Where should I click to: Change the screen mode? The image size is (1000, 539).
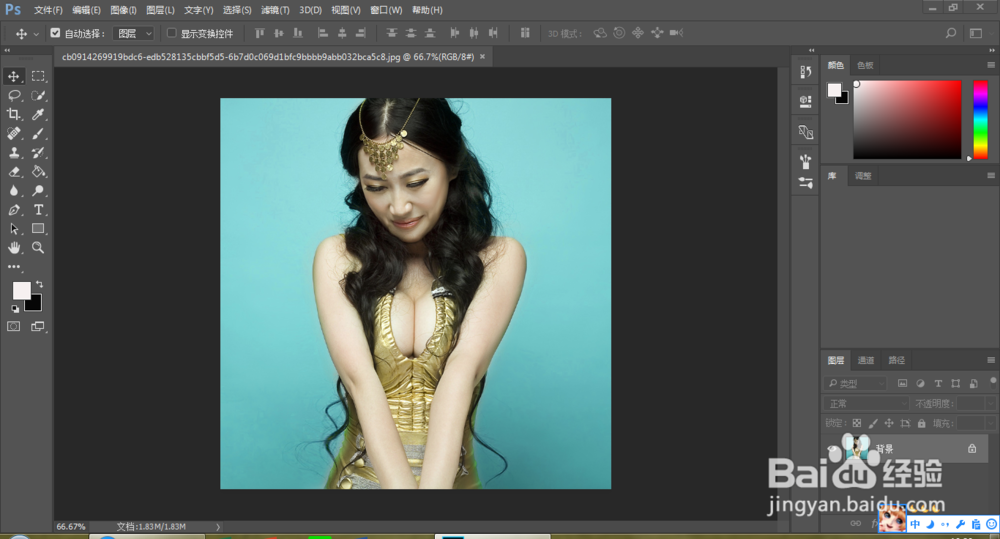tap(38, 327)
